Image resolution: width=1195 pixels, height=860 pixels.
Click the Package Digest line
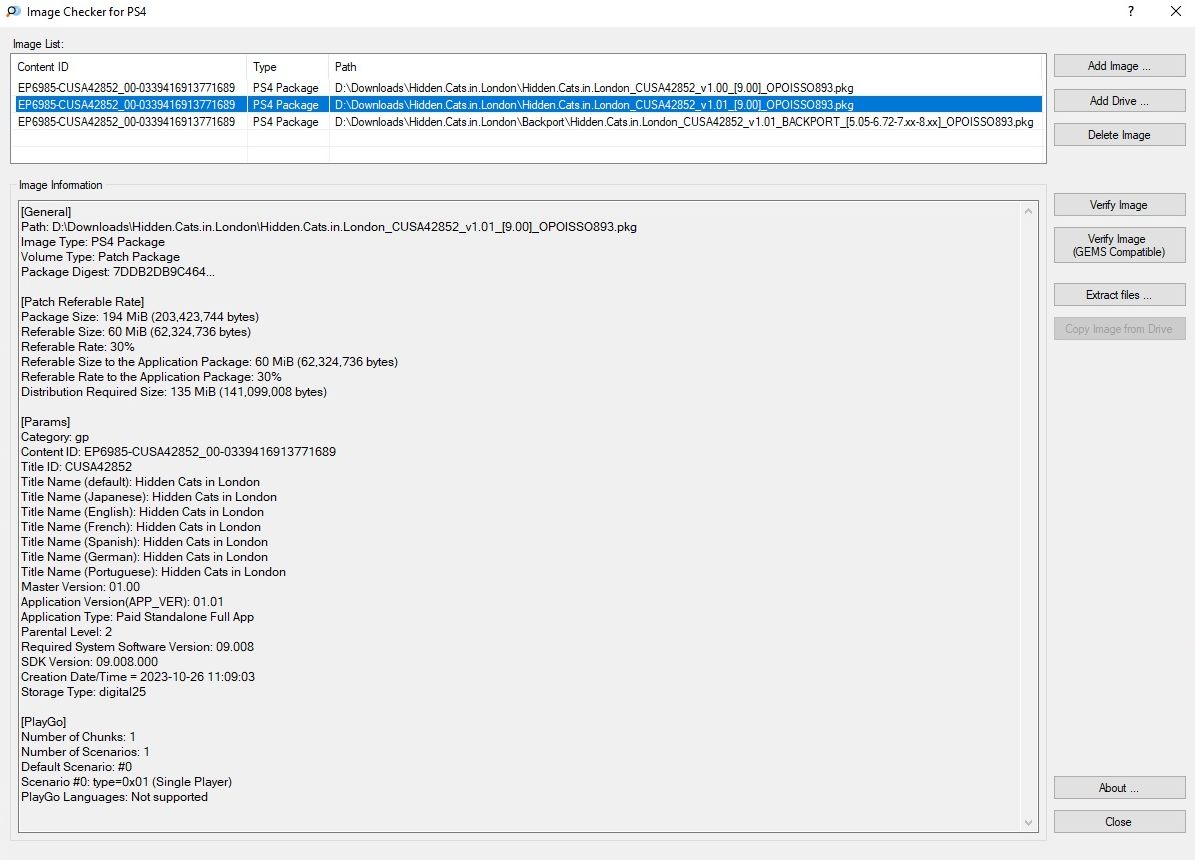[x=118, y=272]
